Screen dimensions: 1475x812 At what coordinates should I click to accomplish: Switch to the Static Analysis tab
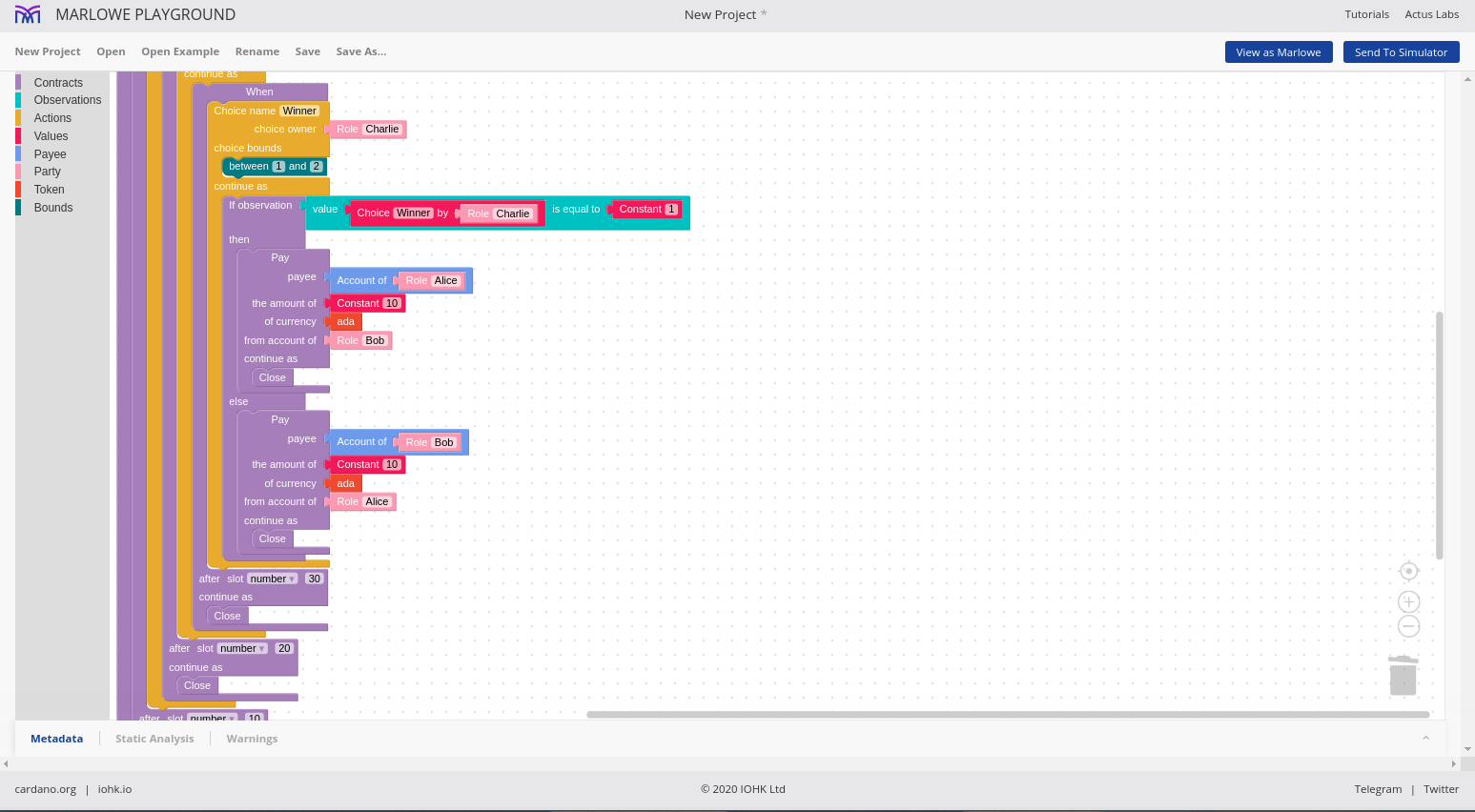(x=154, y=739)
